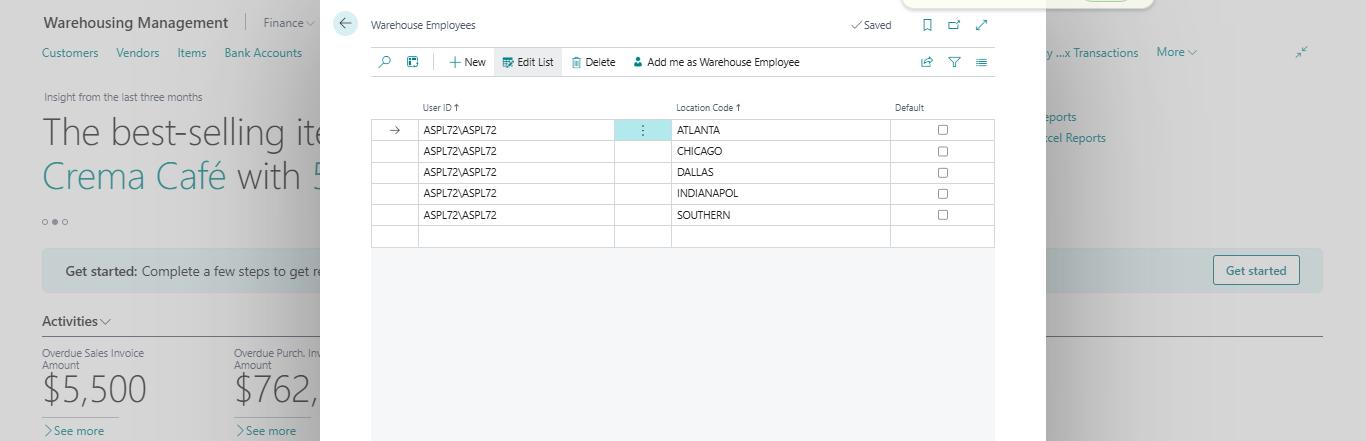Viewport: 1366px width, 441px height.
Task: Open the Vendors menu item
Action: (x=137, y=53)
